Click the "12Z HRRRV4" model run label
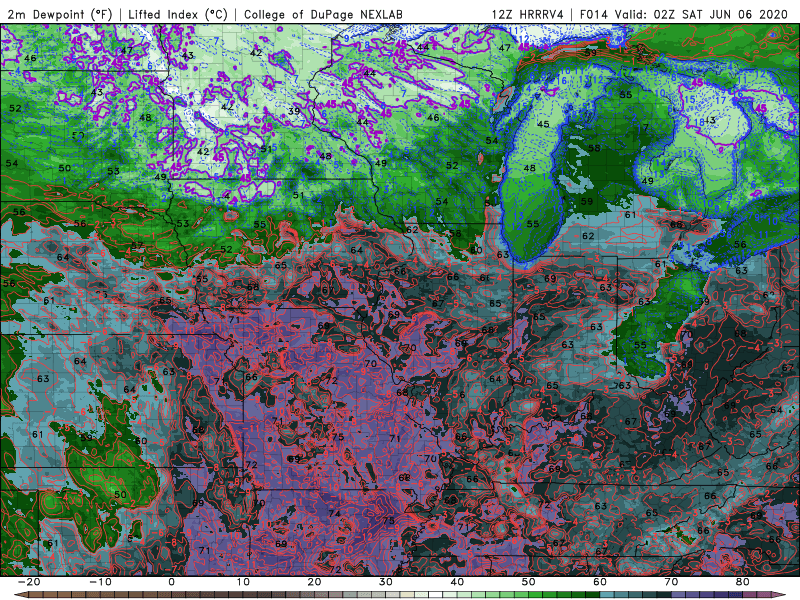Screen dimensions: 800x600 (528, 14)
